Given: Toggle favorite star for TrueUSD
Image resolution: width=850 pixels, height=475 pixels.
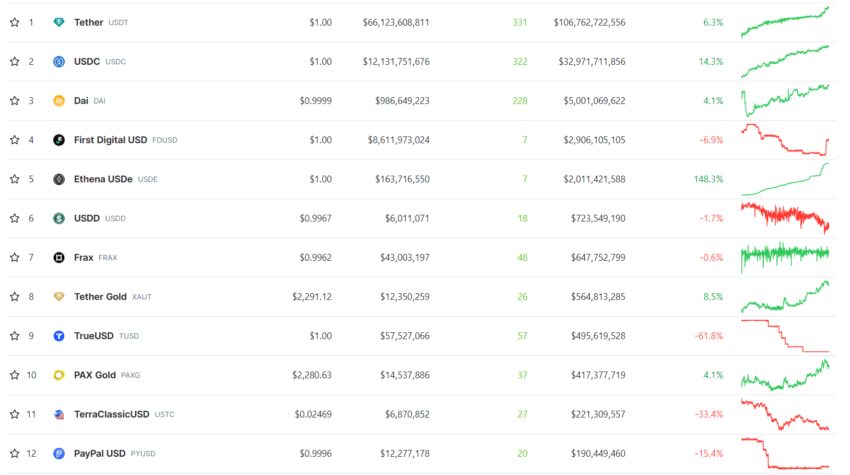Looking at the screenshot, I should (14, 336).
